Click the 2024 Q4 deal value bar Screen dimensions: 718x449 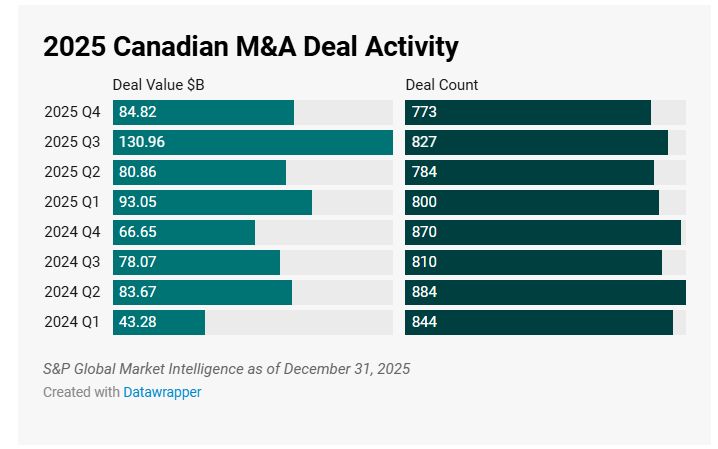[x=184, y=232]
